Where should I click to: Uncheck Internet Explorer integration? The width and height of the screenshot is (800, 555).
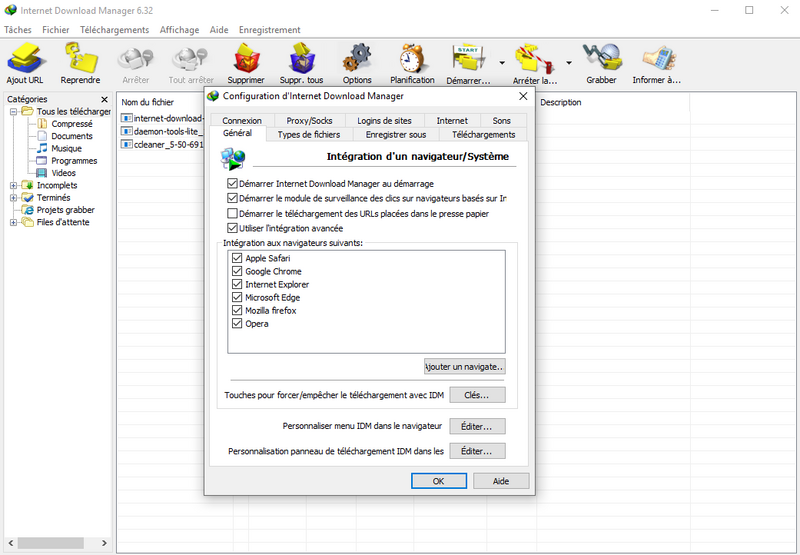(237, 284)
